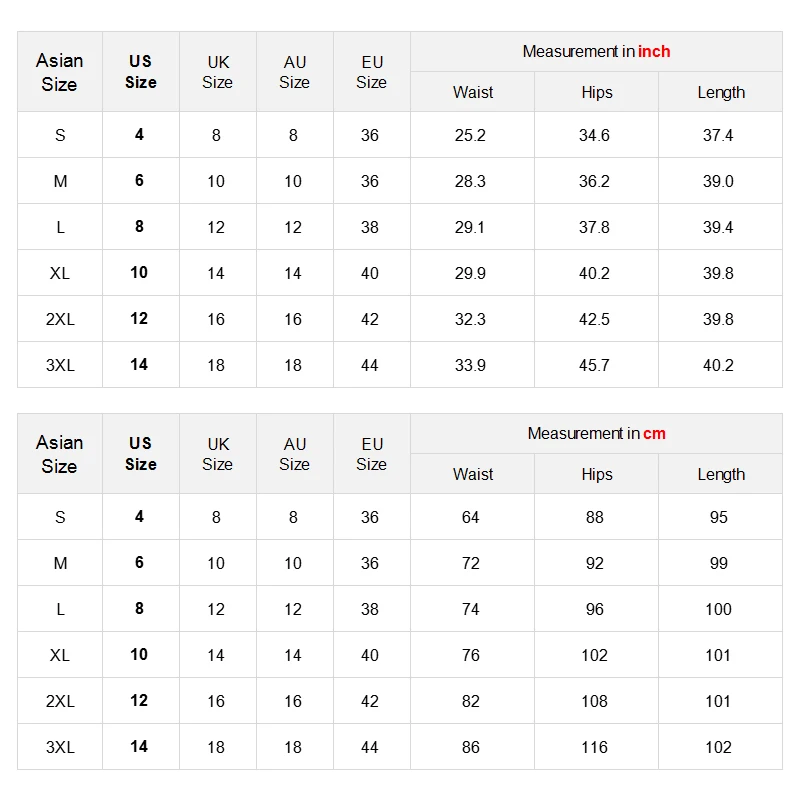Click the 45.7 inch hips value
The image size is (800, 800).
(x=594, y=365)
